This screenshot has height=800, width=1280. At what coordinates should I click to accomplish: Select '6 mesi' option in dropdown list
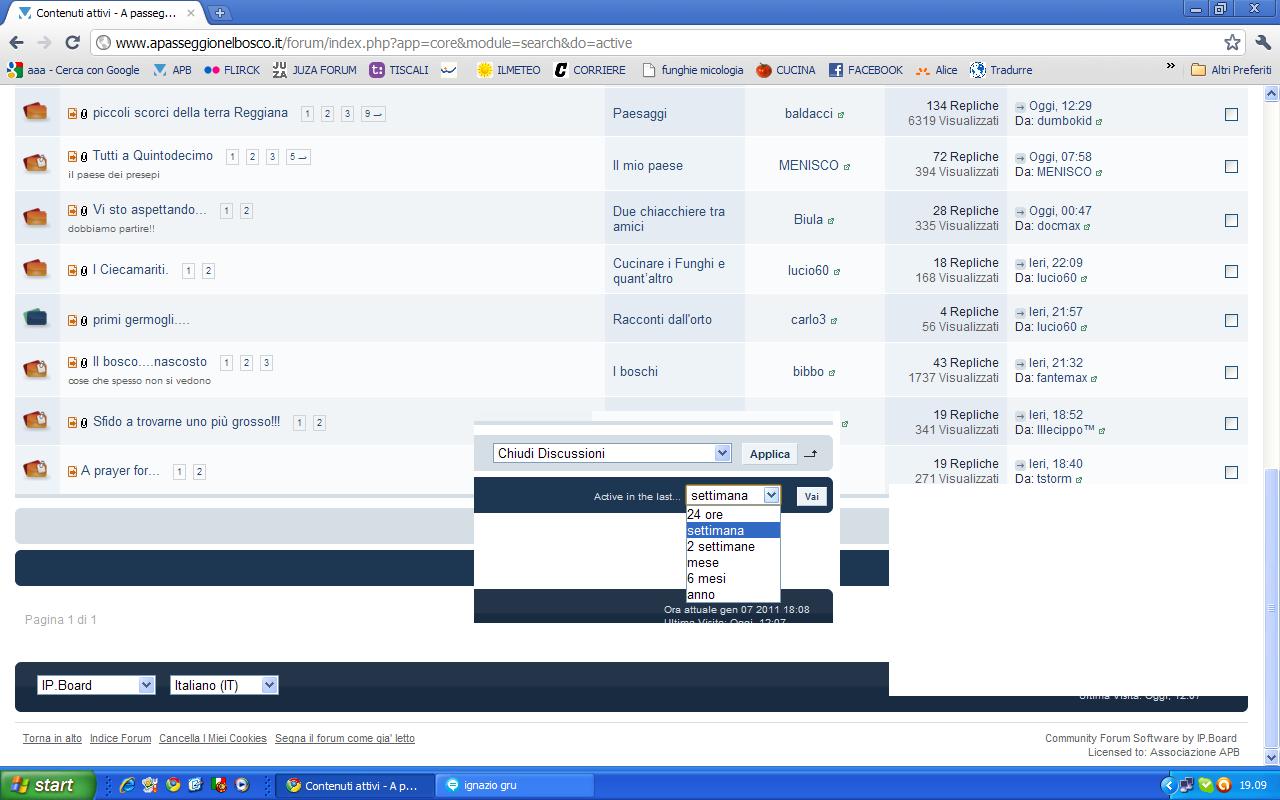tap(707, 579)
